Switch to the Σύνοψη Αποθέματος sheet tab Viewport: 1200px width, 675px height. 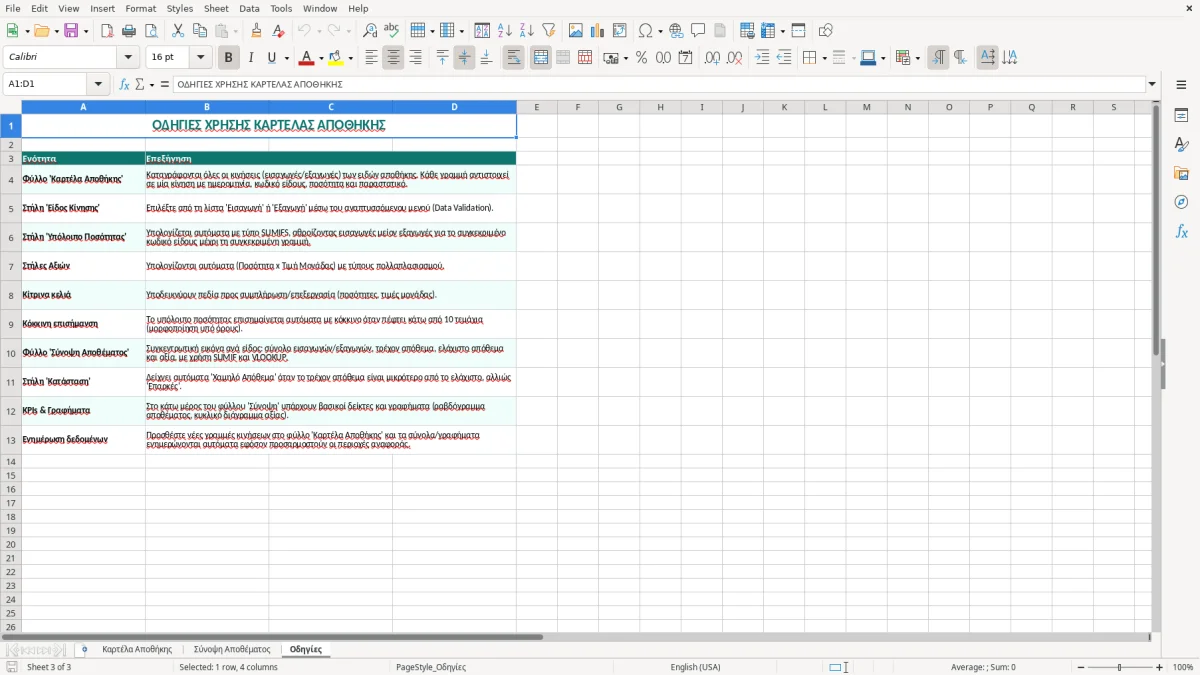point(232,649)
